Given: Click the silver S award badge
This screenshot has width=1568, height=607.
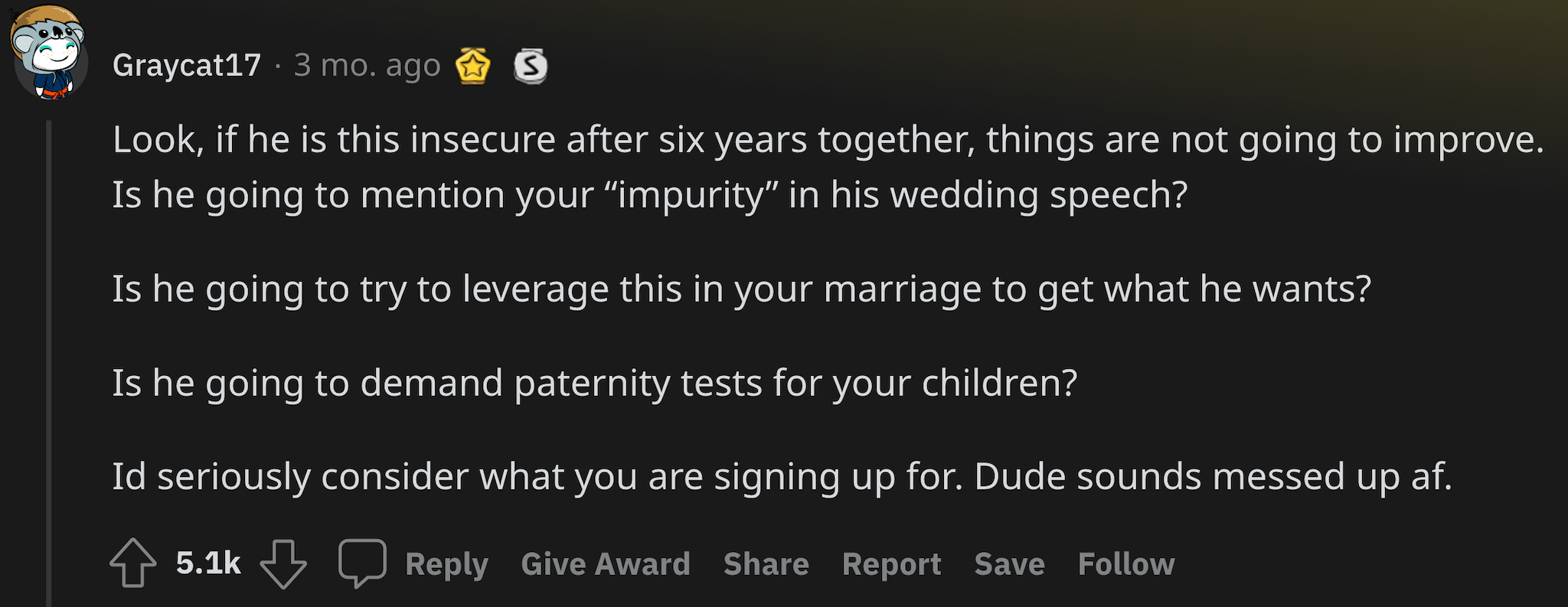Looking at the screenshot, I should point(531,66).
